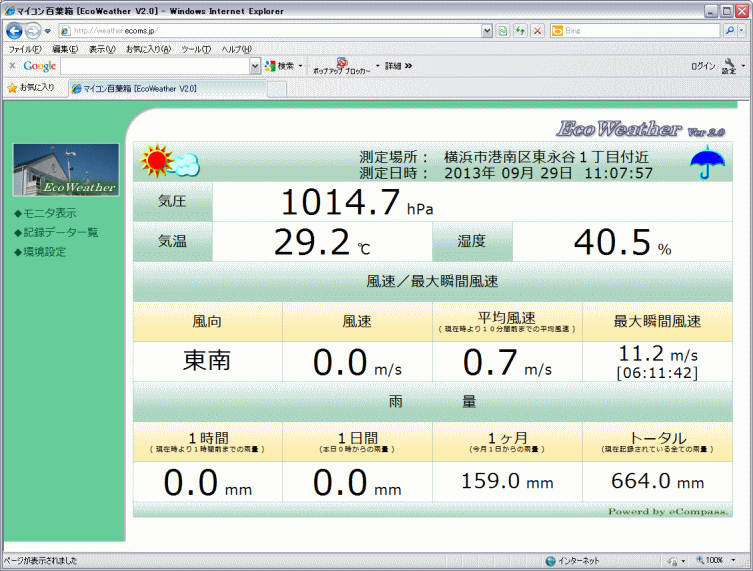
Task: Click the compatibility view icon in address bar
Action: coord(503,30)
